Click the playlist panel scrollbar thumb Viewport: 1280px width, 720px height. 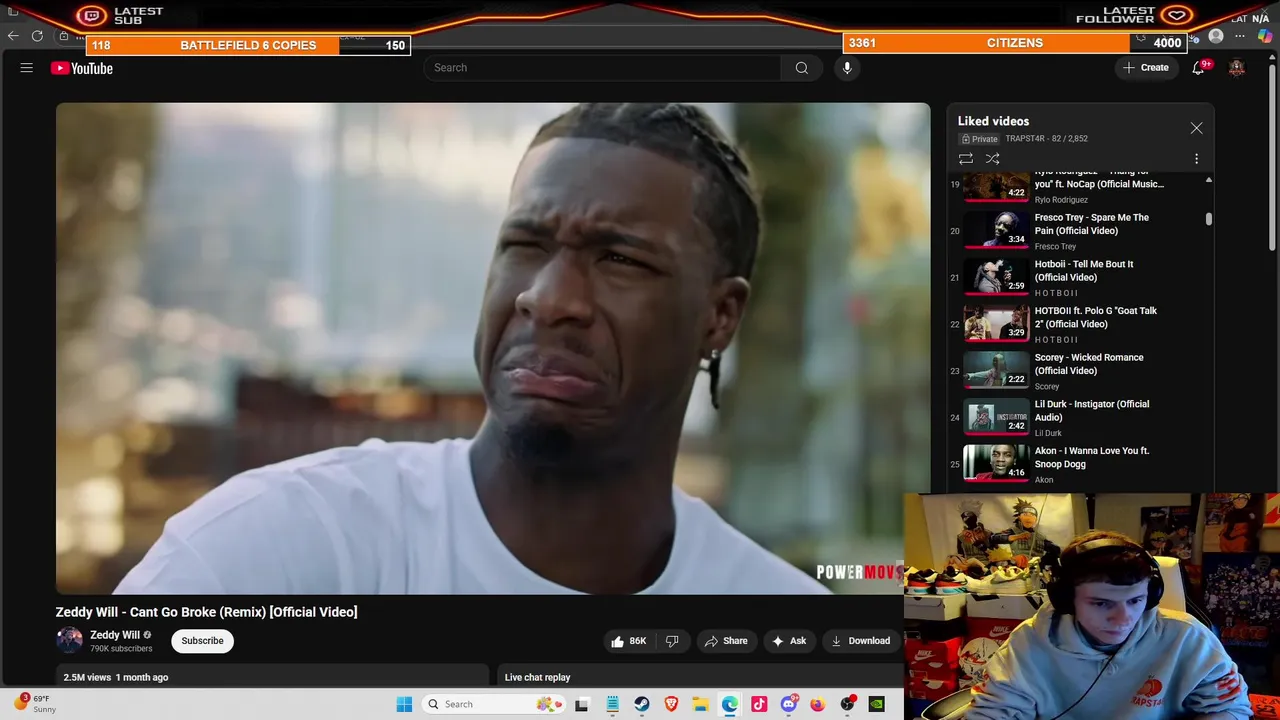tap(1209, 219)
